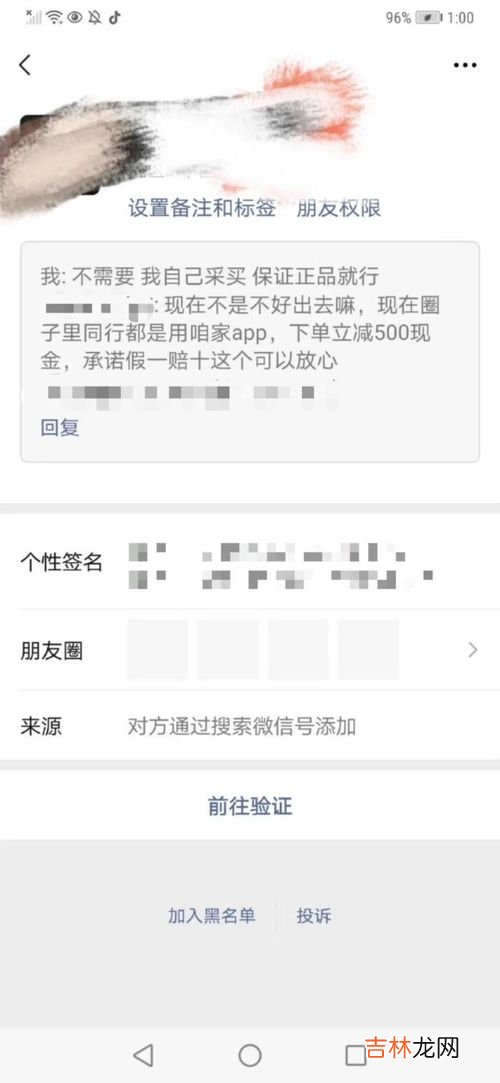
Task: Tap the muted bell icon in status bar
Action: (x=95, y=18)
